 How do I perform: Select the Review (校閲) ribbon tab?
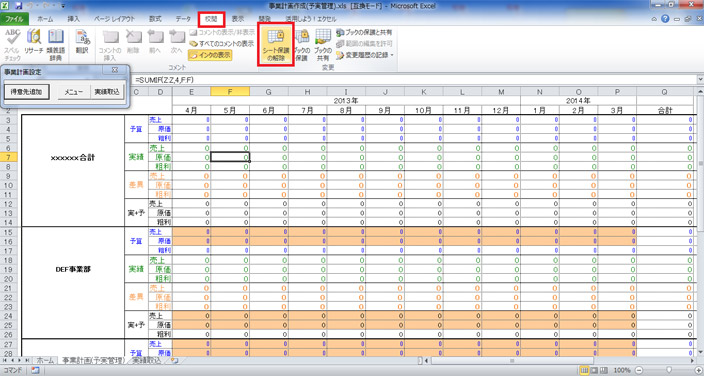click(211, 19)
